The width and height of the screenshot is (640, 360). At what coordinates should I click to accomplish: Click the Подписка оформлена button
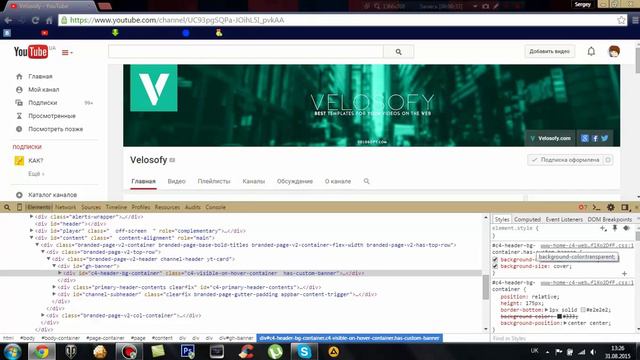click(566, 160)
